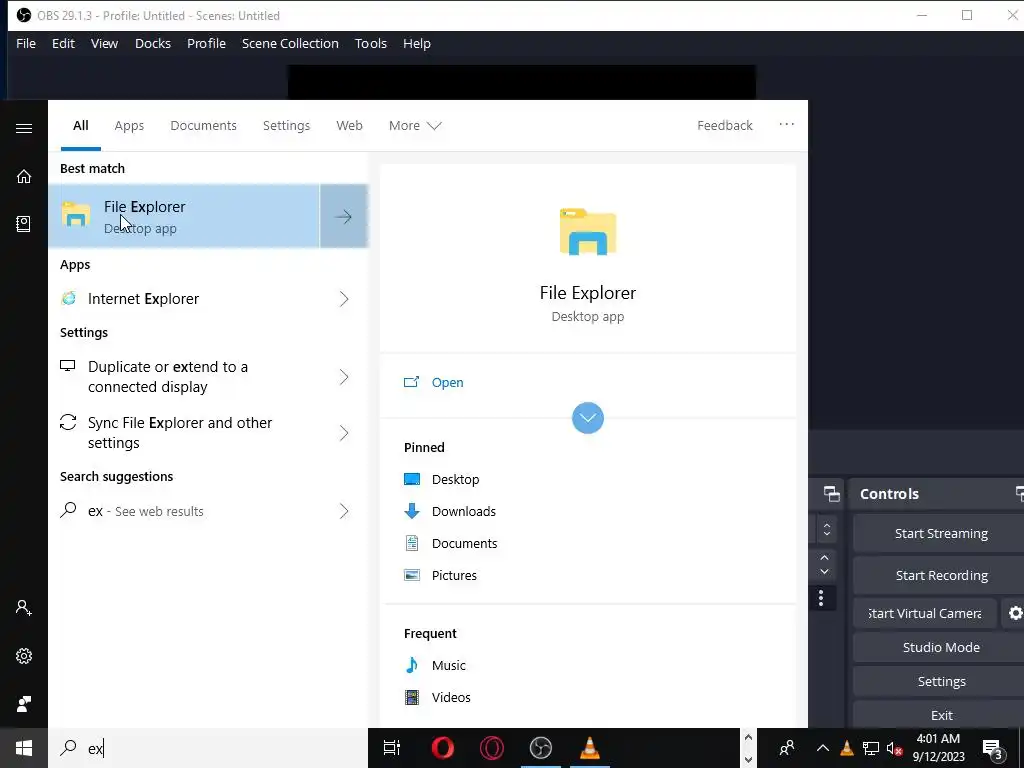Expand Duplicate or extend display chevron

pos(344,377)
